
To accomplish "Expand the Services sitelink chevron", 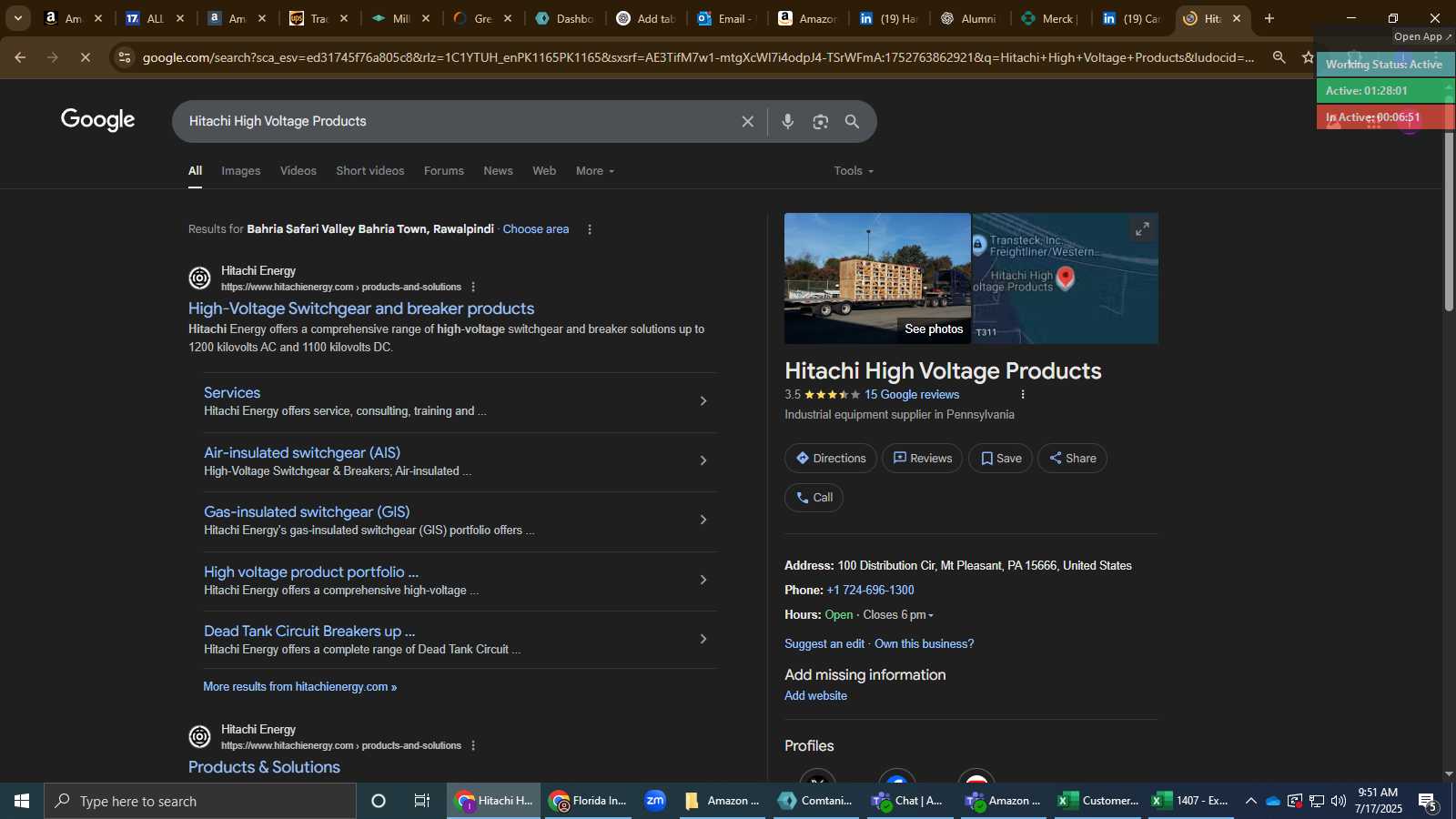I will click(703, 401).
